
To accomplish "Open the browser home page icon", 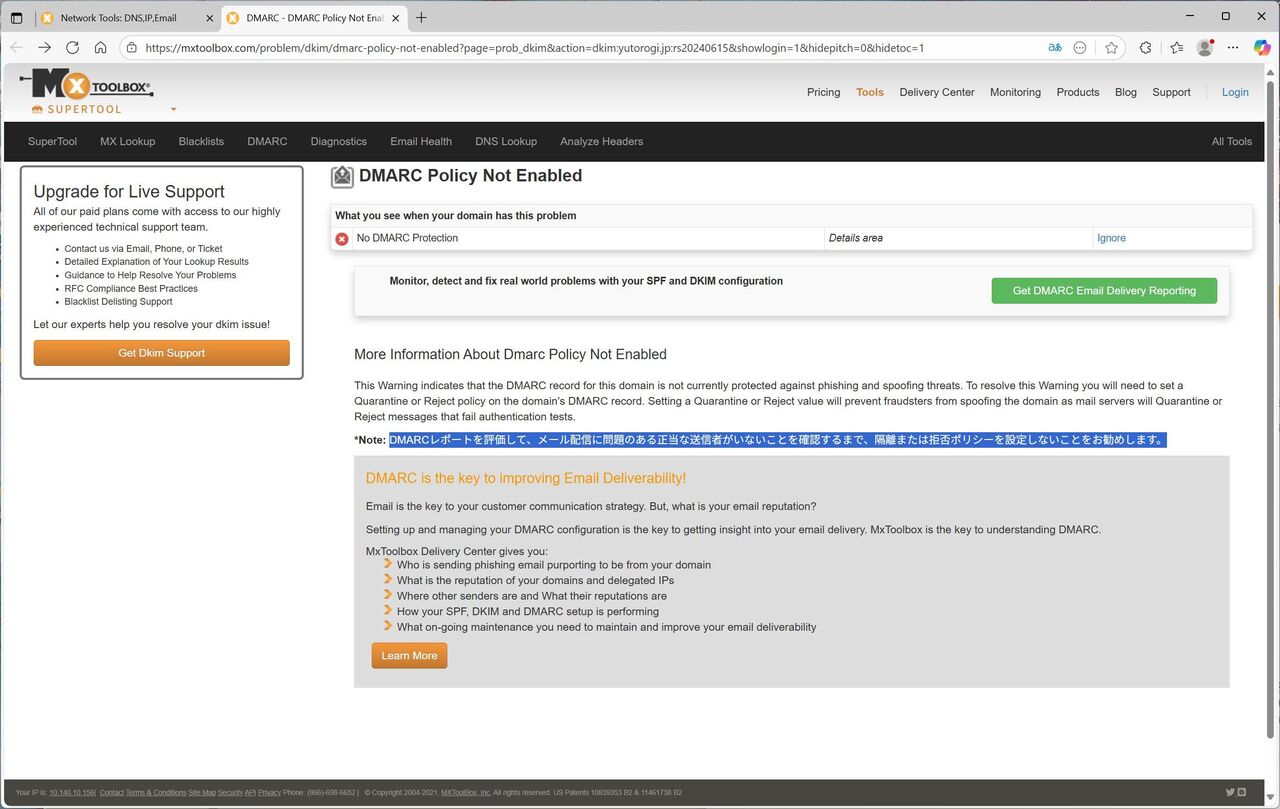I will (100, 47).
